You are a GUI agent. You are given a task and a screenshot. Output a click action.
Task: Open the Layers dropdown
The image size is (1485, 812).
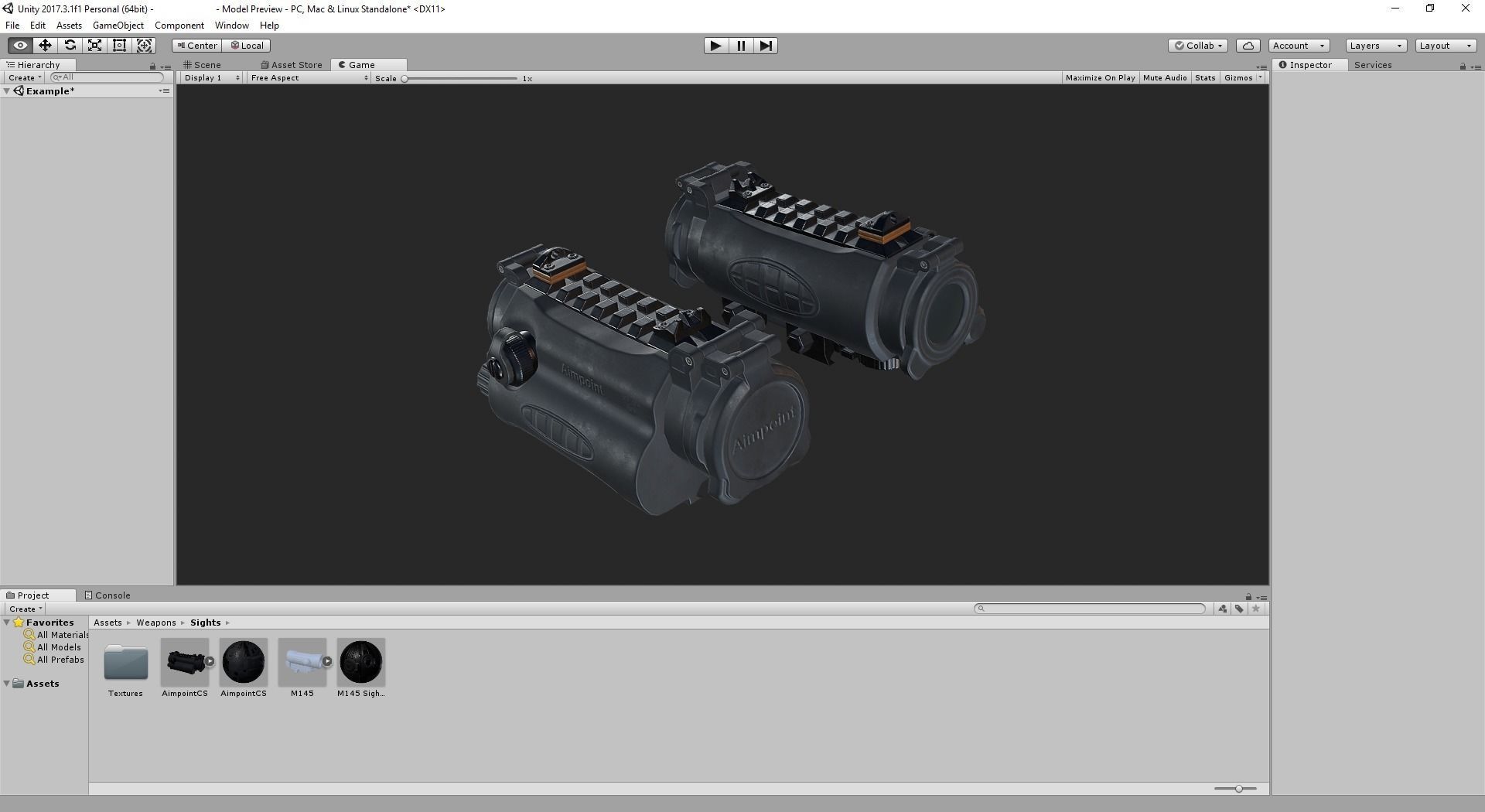(x=1376, y=46)
